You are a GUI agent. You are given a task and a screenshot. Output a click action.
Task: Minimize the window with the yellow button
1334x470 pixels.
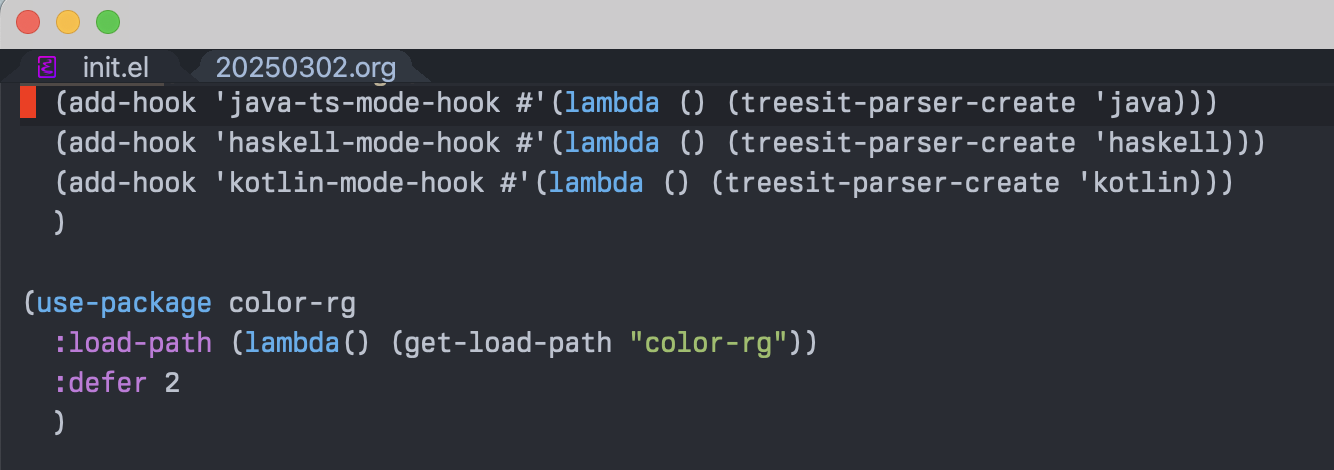(x=68, y=22)
